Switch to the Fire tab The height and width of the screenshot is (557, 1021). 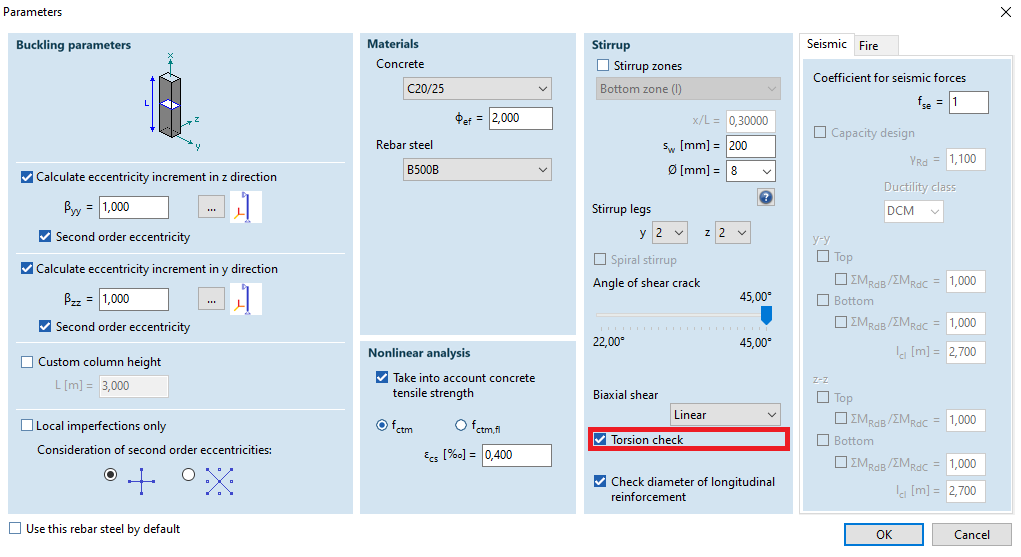click(x=869, y=46)
